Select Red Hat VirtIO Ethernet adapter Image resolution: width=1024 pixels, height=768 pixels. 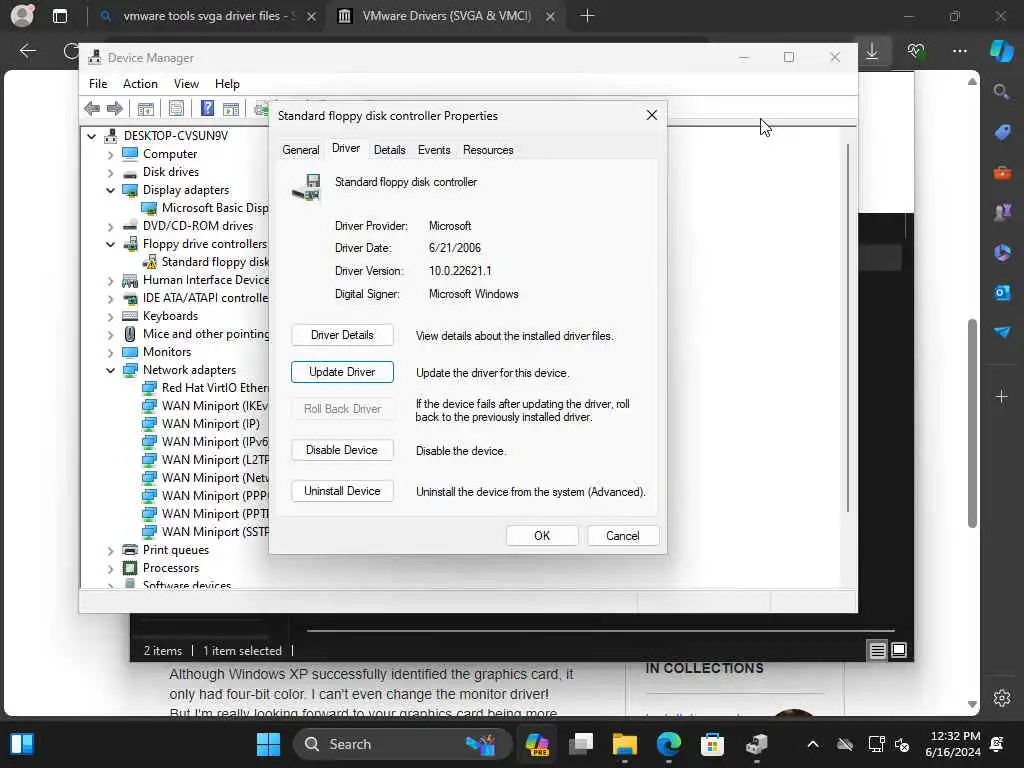(x=204, y=388)
